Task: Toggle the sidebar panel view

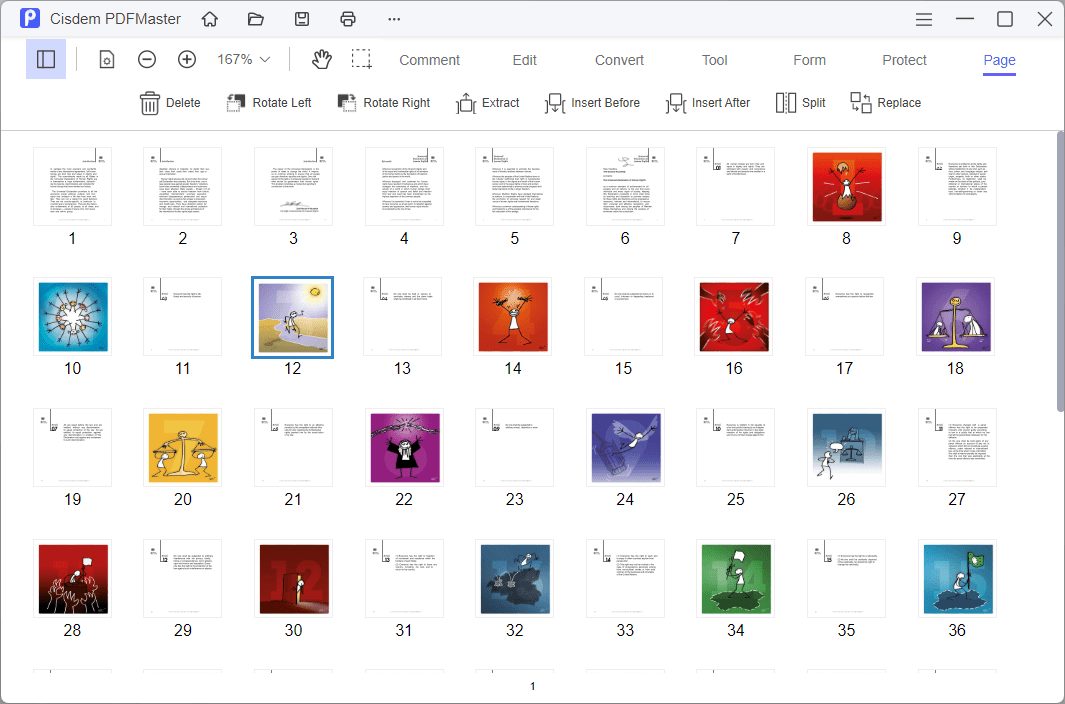Action: 45,59
